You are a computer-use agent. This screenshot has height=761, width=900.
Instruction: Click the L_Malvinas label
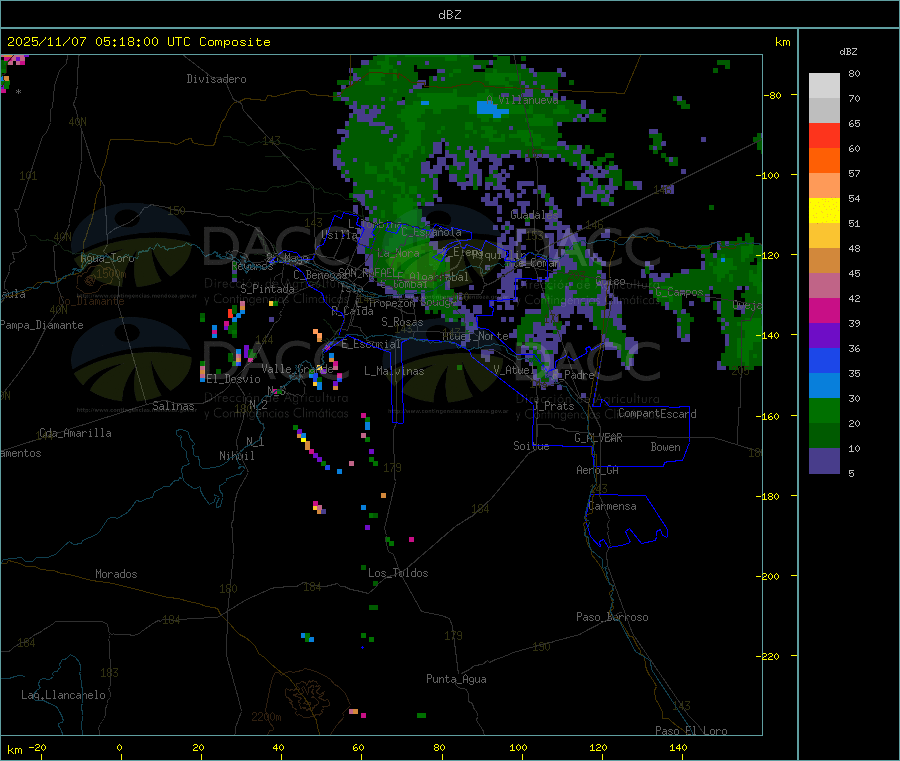pyautogui.click(x=394, y=371)
